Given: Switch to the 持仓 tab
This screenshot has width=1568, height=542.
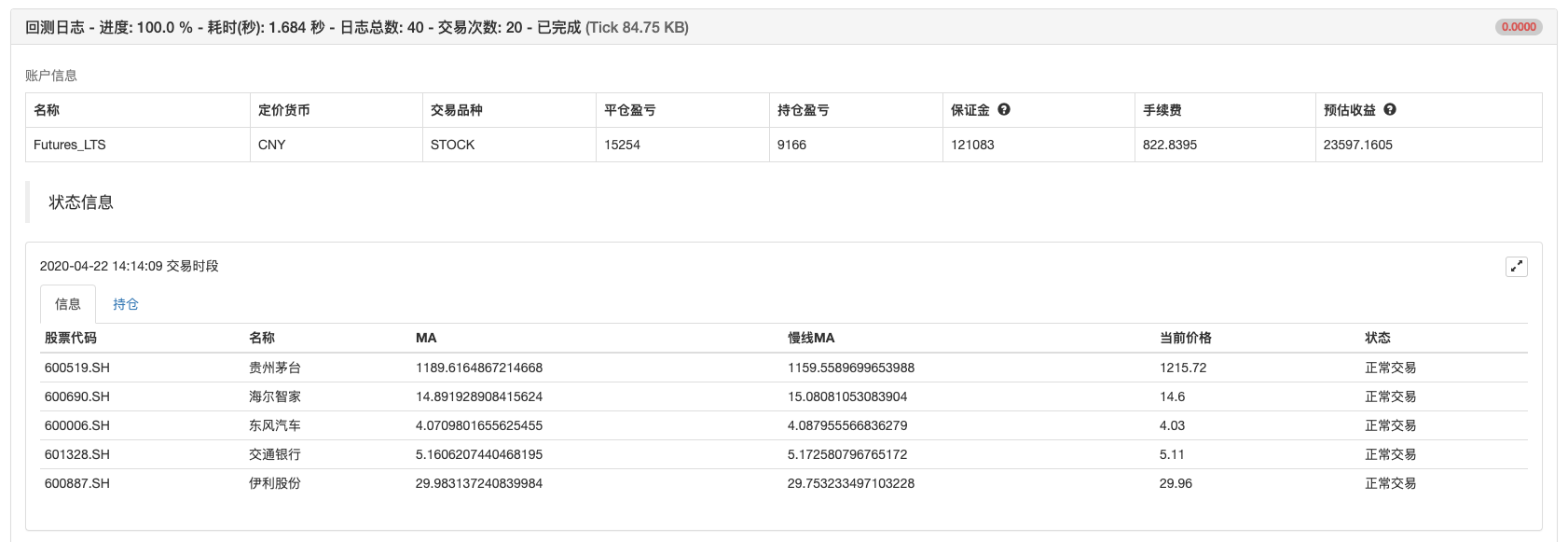Looking at the screenshot, I should [x=126, y=304].
